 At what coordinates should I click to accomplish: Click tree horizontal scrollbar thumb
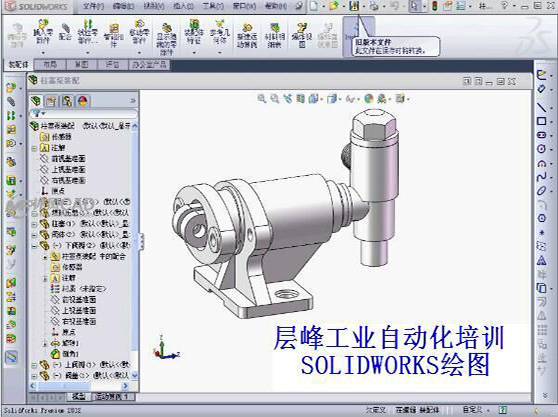(64, 386)
